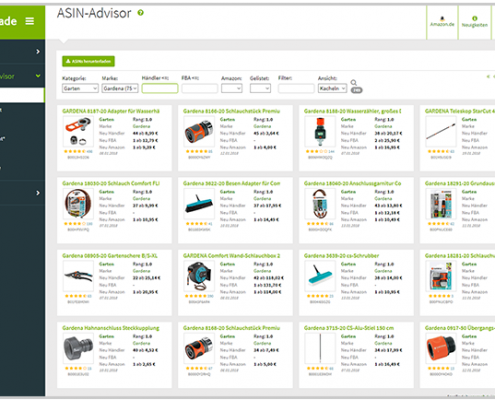
Task: Open the Marke dropdown showing Gardena
Action: tap(120, 88)
